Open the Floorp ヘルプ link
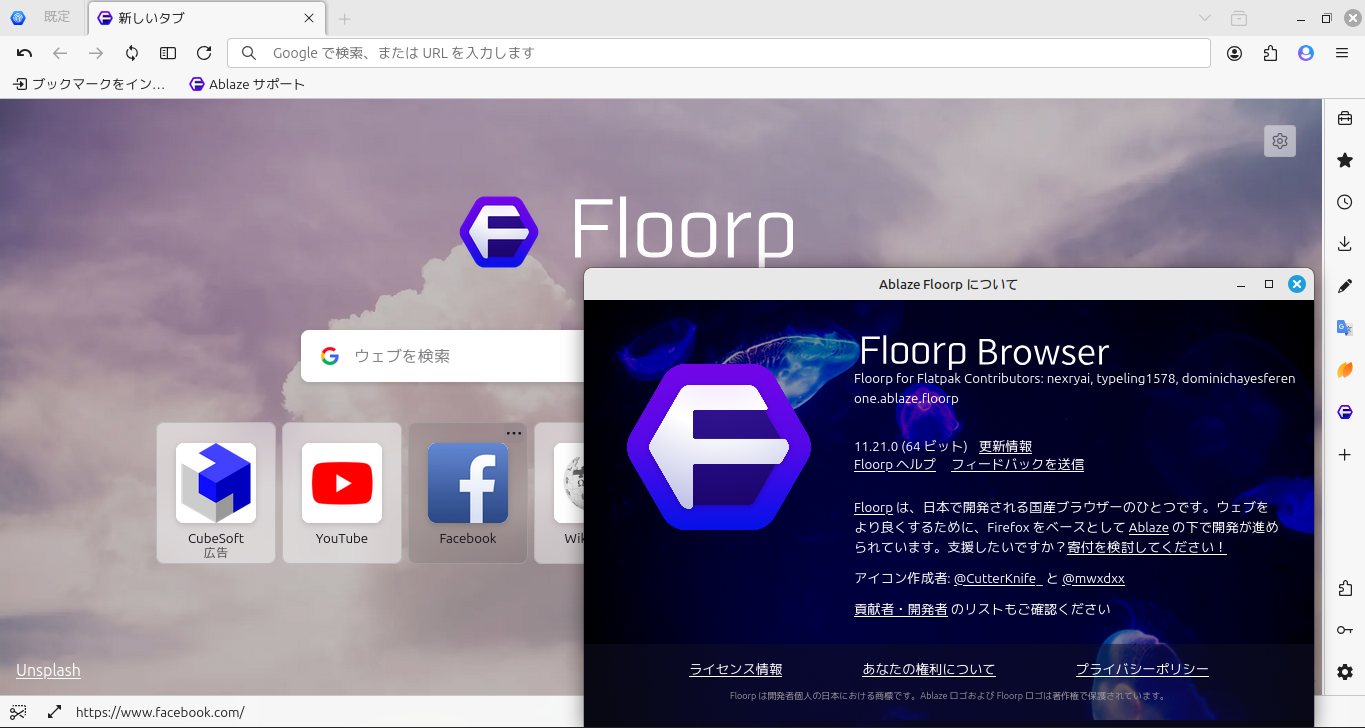 tap(895, 464)
